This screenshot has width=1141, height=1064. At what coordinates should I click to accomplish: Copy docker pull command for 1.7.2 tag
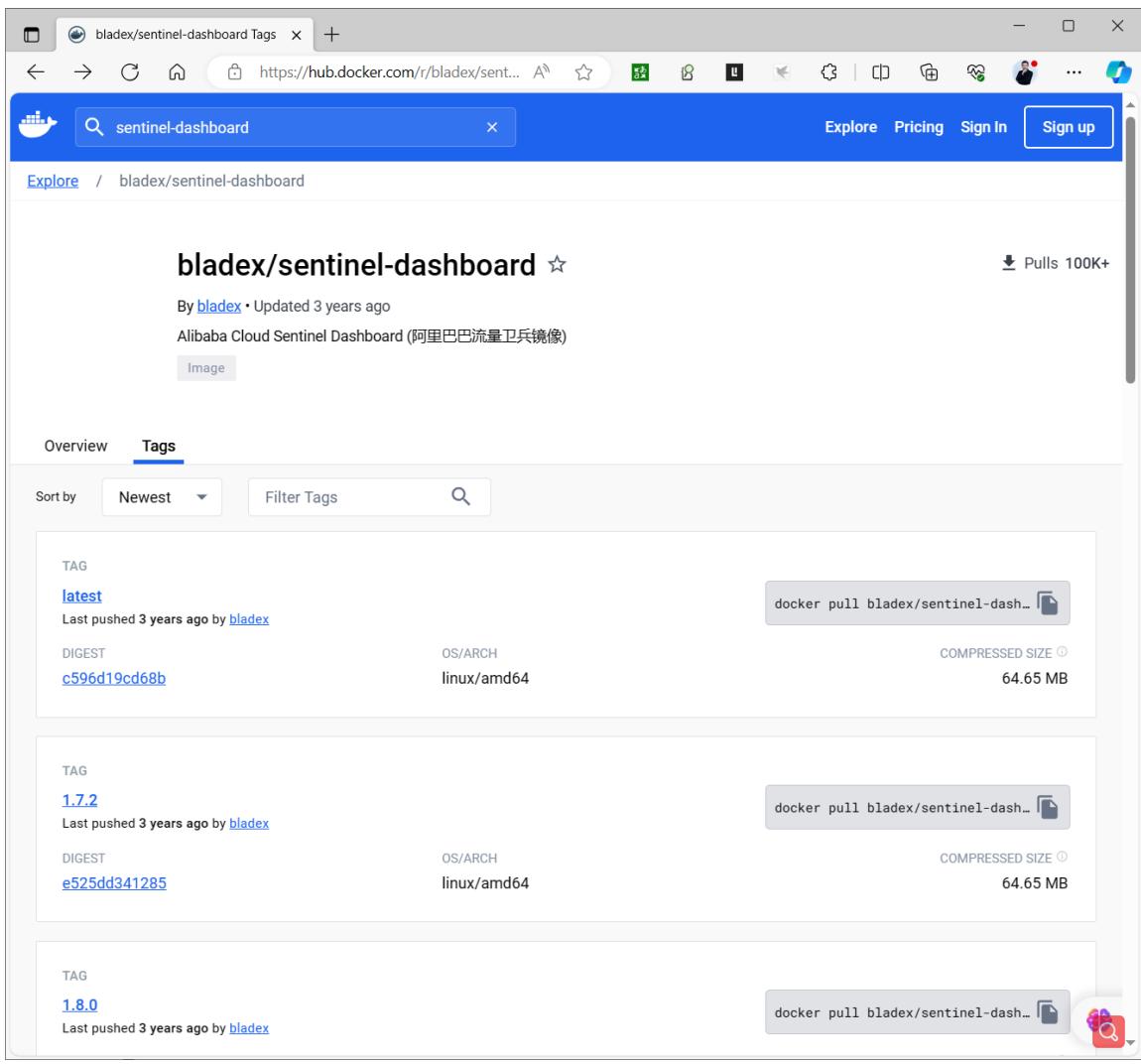tap(1048, 808)
